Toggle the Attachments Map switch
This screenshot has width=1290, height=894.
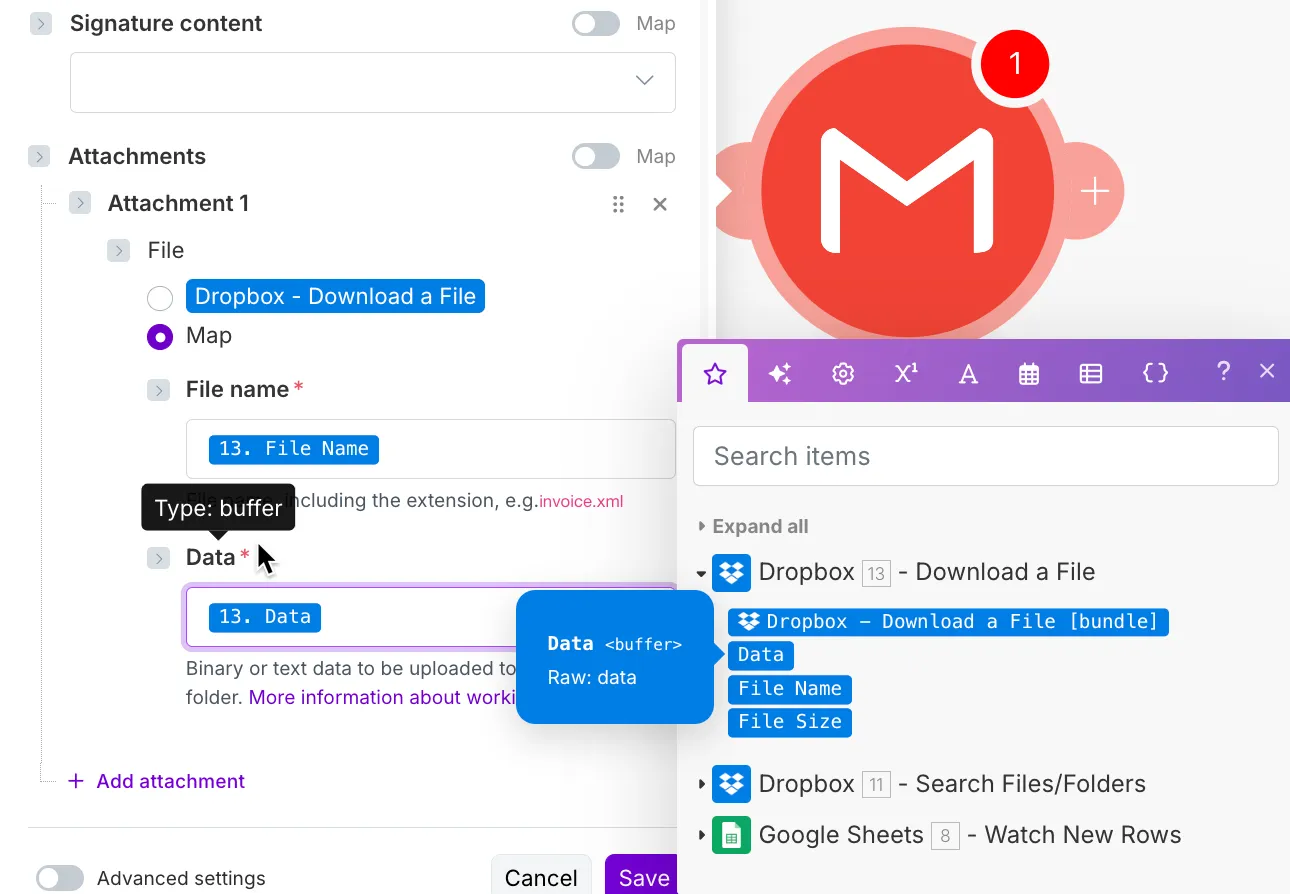click(596, 156)
